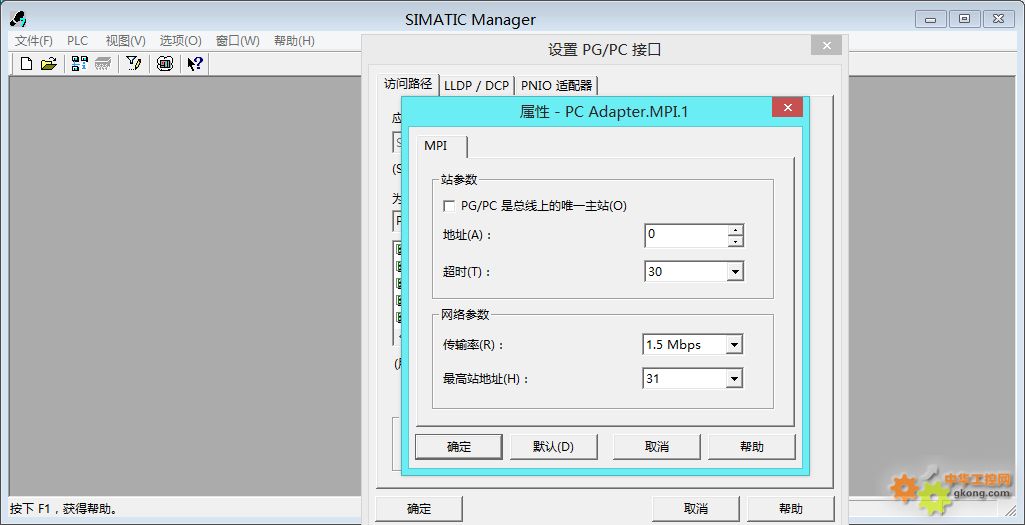
Task: Increase address value with up arrow
Action: point(736,230)
